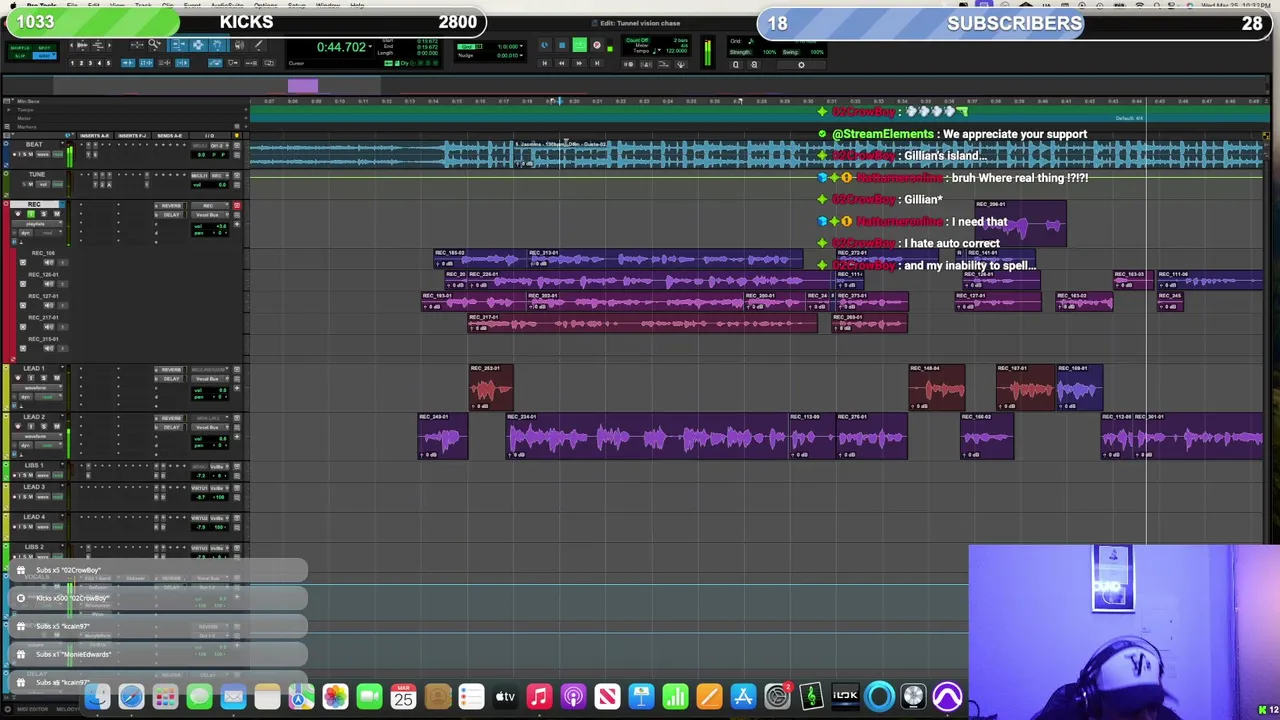Open the DELAY send on REC track

pyautogui.click(x=170, y=215)
